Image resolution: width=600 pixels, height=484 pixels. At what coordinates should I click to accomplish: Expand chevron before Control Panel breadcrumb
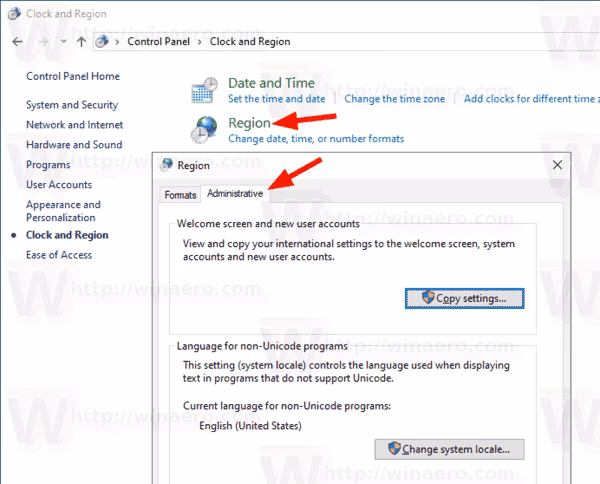pyautogui.click(x=117, y=42)
